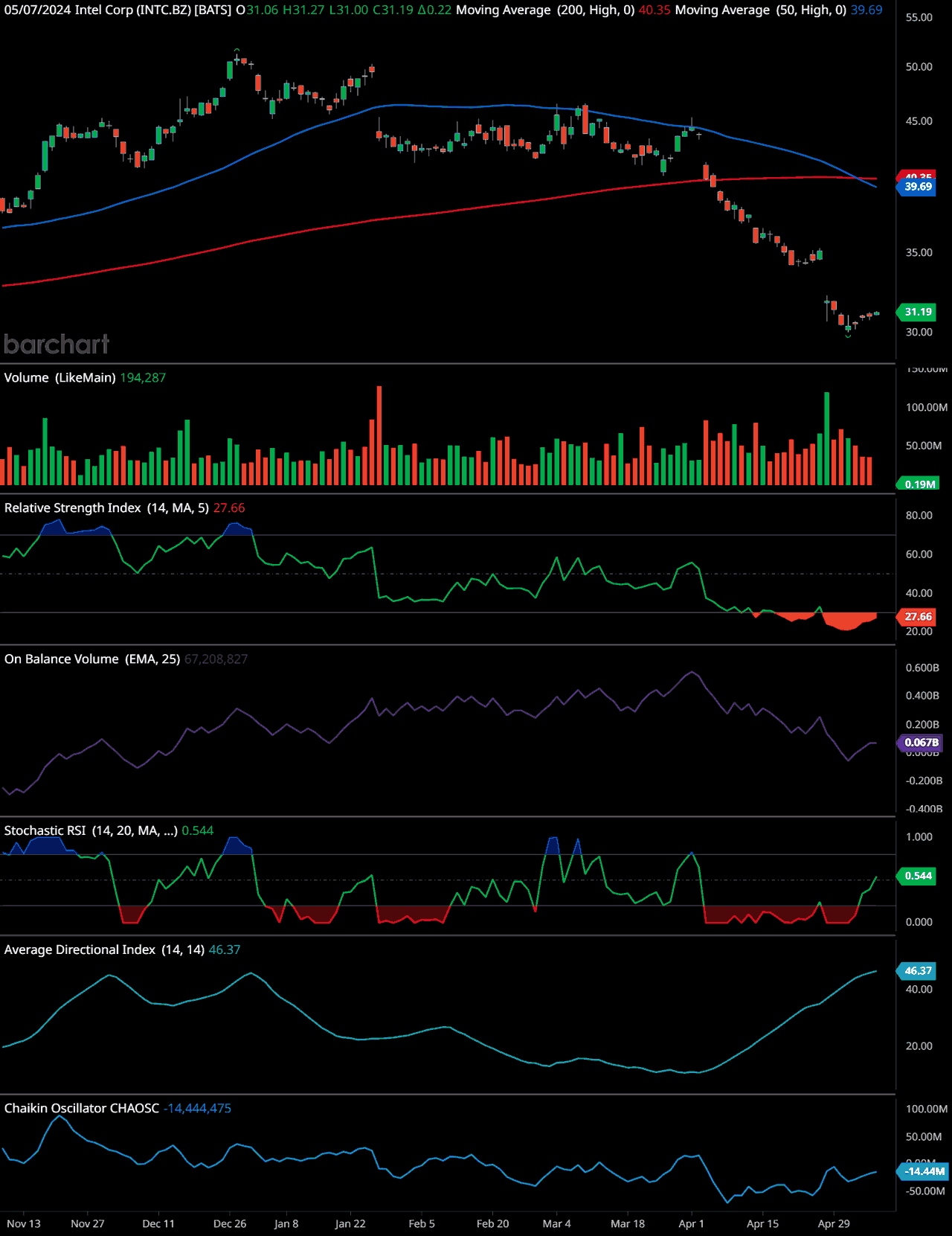952x1236 pixels.
Task: Click the 55.00 price axis label
Action: [919, 17]
